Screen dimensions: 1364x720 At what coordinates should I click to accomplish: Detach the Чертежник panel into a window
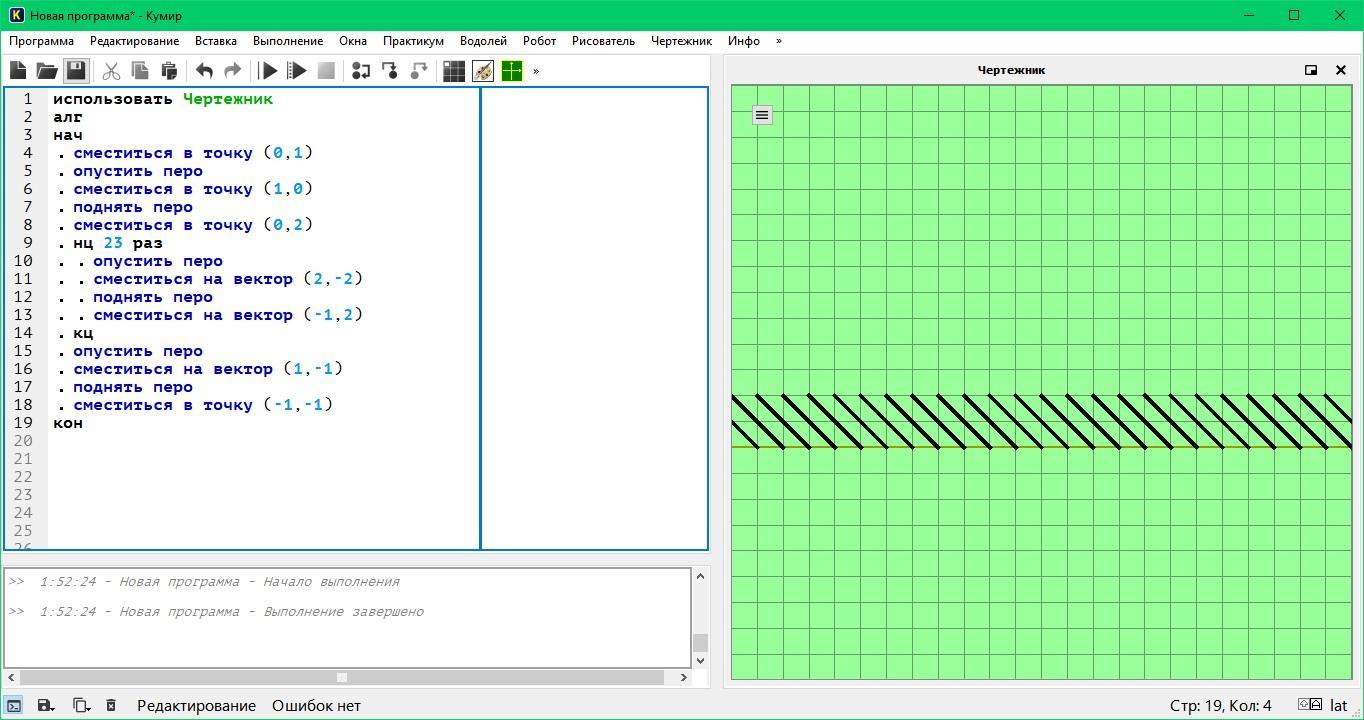[x=1311, y=70]
